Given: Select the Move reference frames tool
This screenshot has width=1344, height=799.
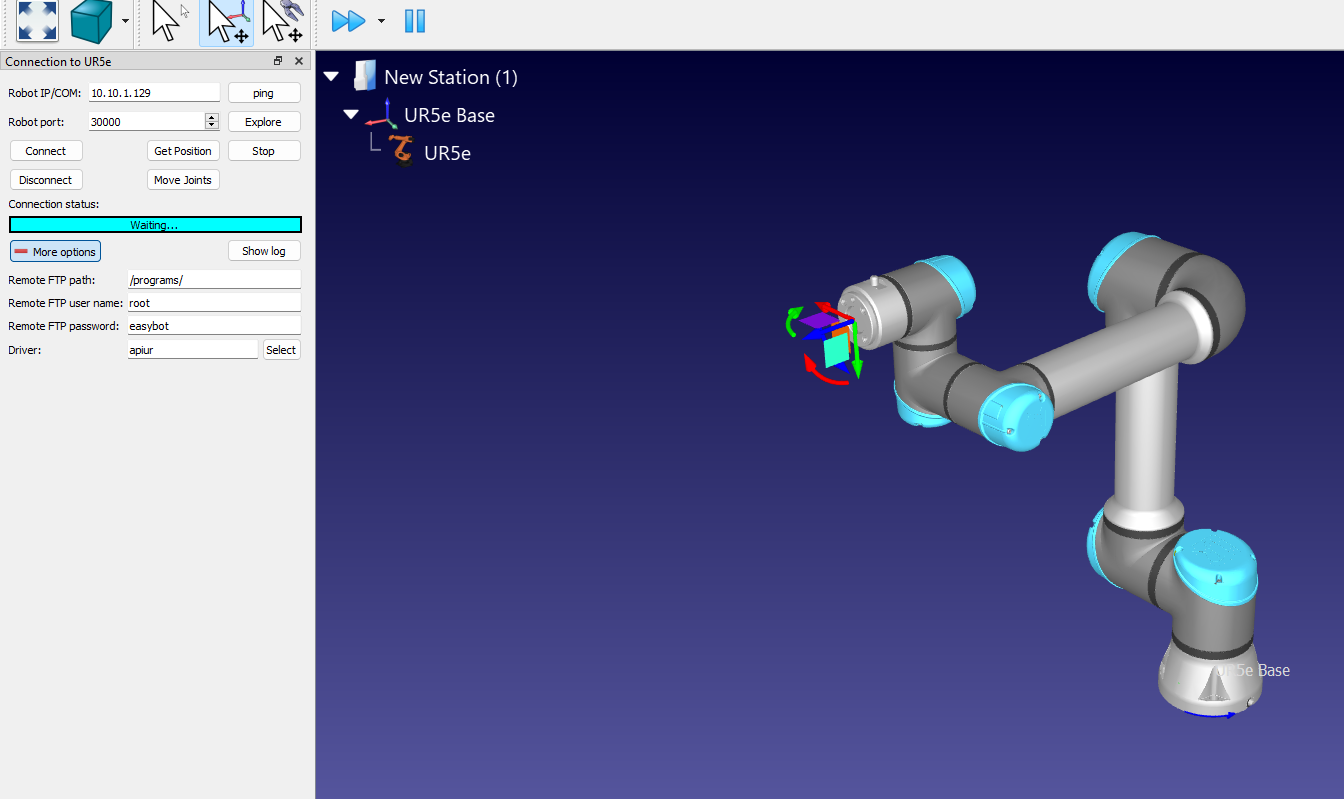Looking at the screenshot, I should point(226,21).
